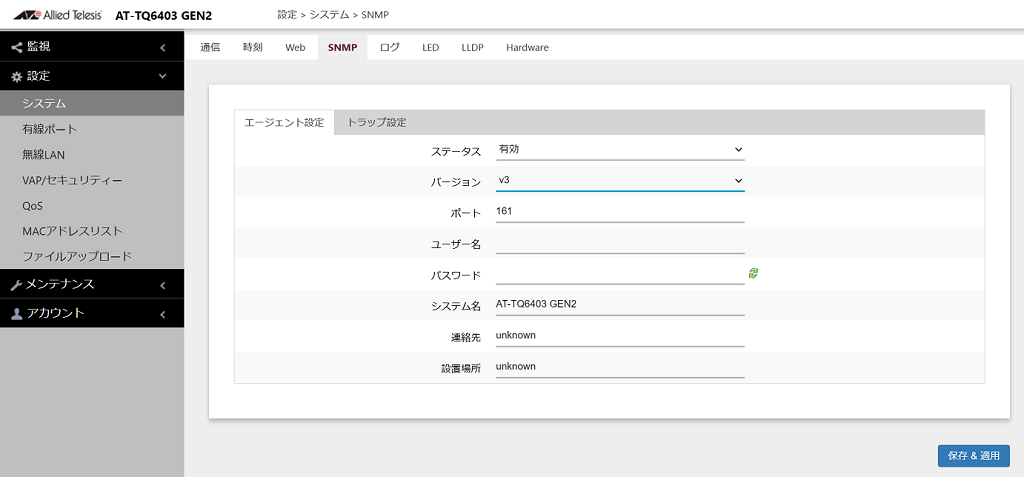Open the LLDP tab

click(x=472, y=48)
